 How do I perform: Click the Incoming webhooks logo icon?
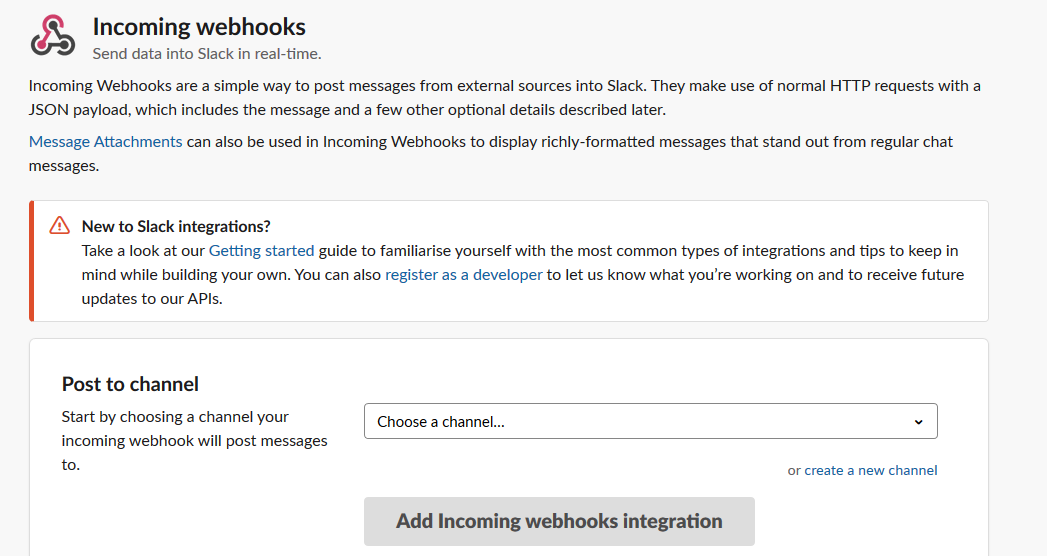[53, 37]
